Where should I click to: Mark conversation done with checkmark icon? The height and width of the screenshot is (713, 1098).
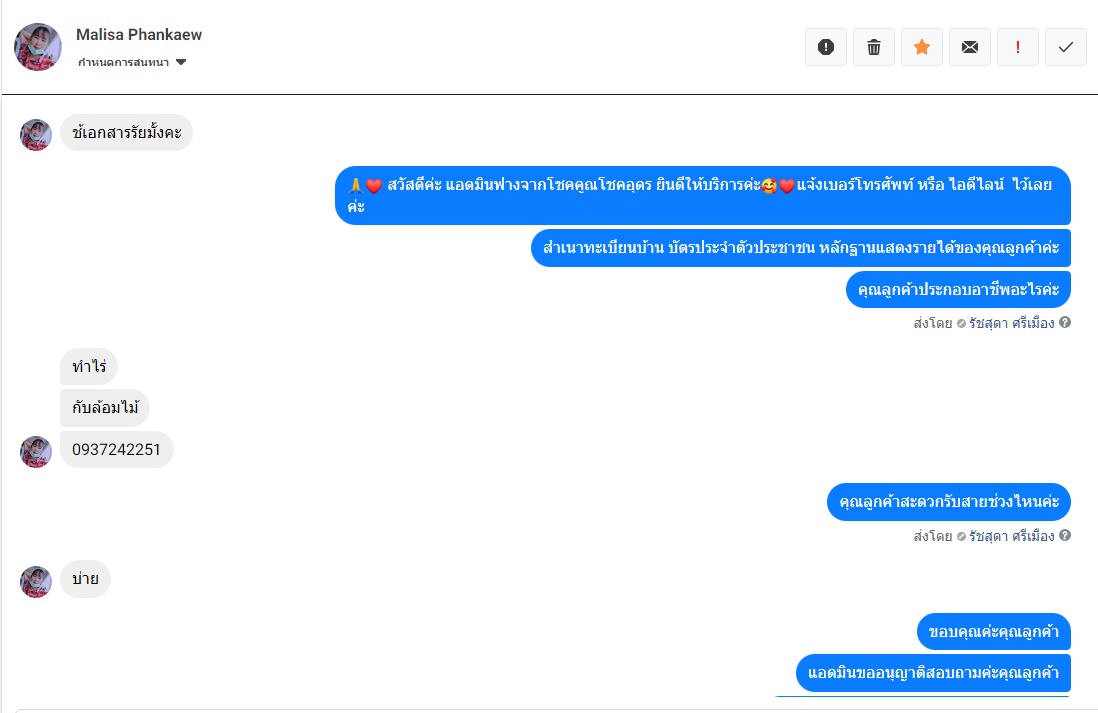(x=1066, y=47)
